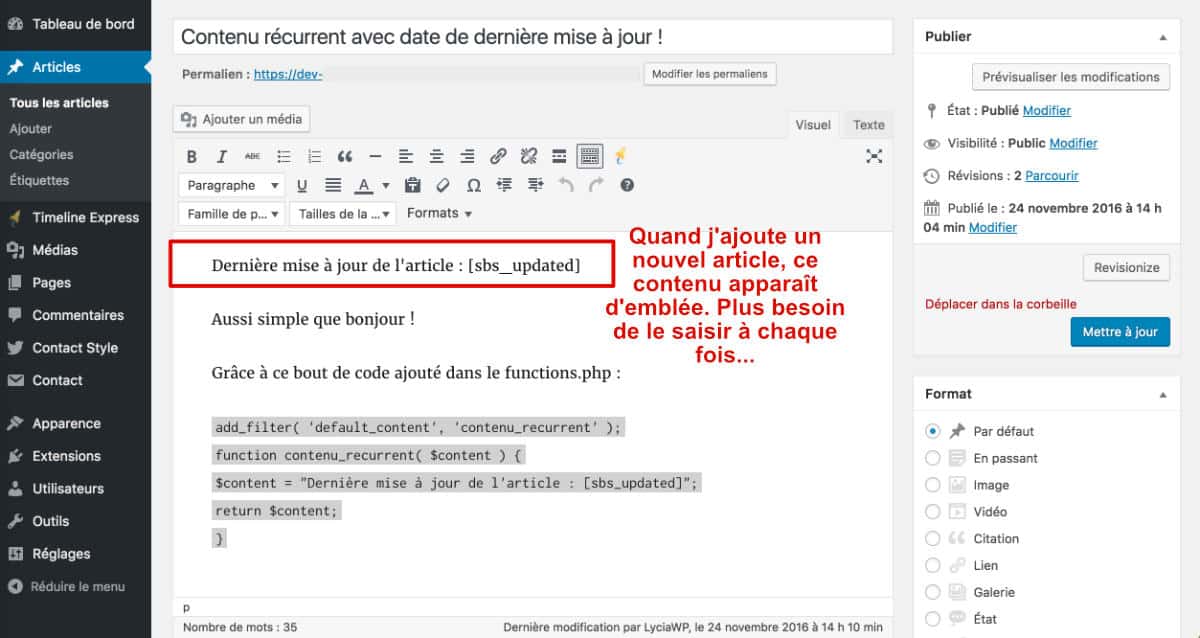Switch to the Texte editor tab

pos(868,124)
